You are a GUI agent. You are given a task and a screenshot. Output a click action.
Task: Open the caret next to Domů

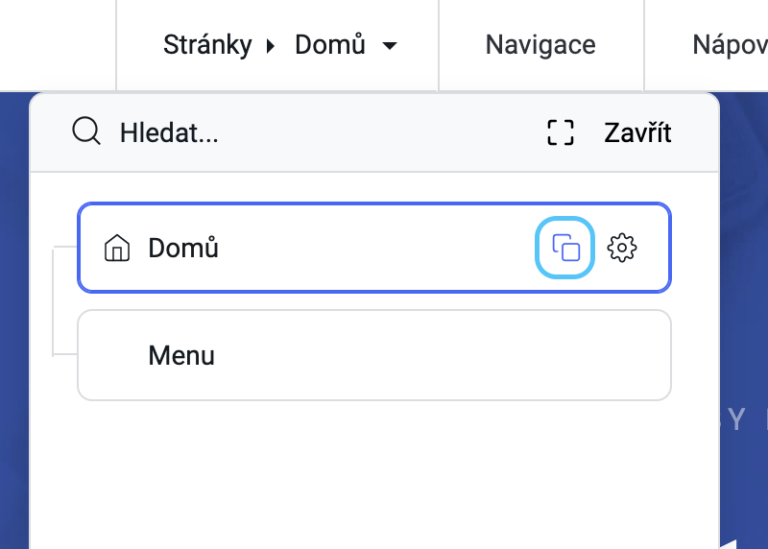389,46
